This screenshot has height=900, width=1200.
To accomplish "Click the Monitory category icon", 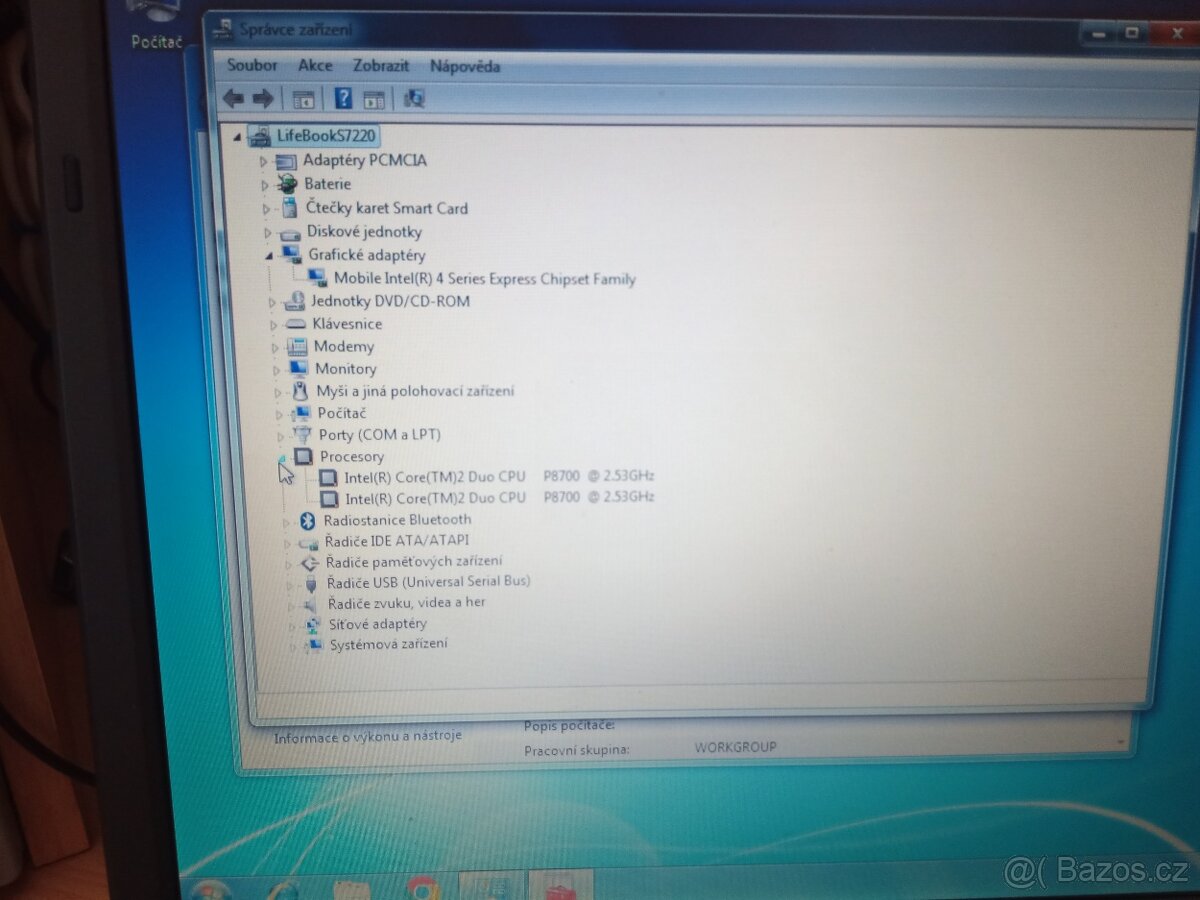I will click(298, 369).
